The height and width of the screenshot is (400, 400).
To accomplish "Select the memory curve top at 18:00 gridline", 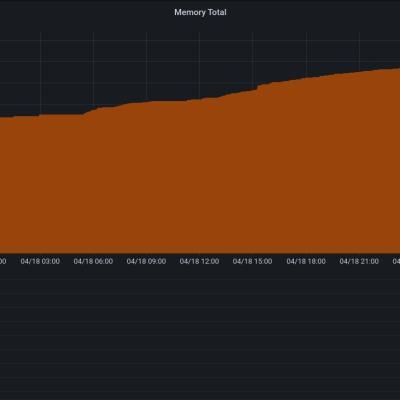I will pyautogui.click(x=307, y=77).
